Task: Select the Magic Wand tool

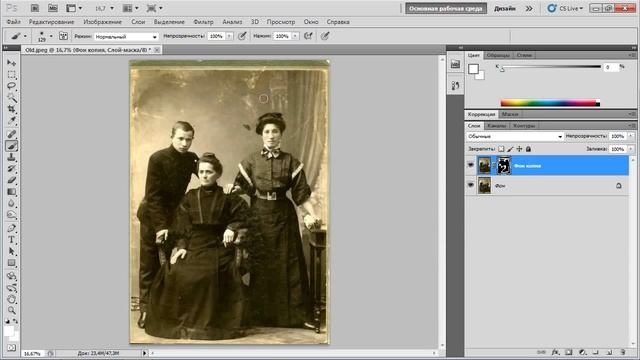Action: 11,98
